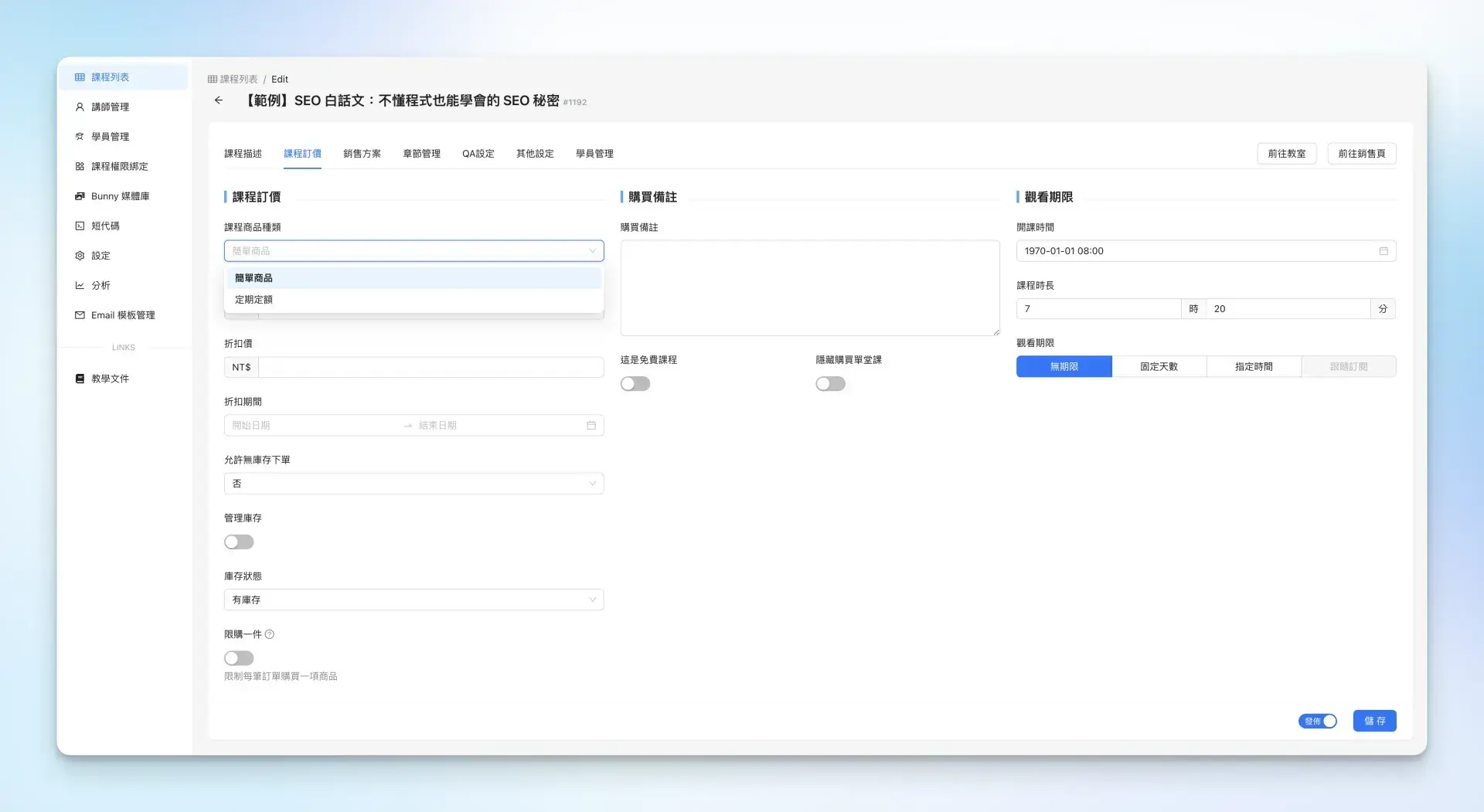Click the back arrow beside the course title
This screenshot has height=812, width=1484.
point(219,100)
